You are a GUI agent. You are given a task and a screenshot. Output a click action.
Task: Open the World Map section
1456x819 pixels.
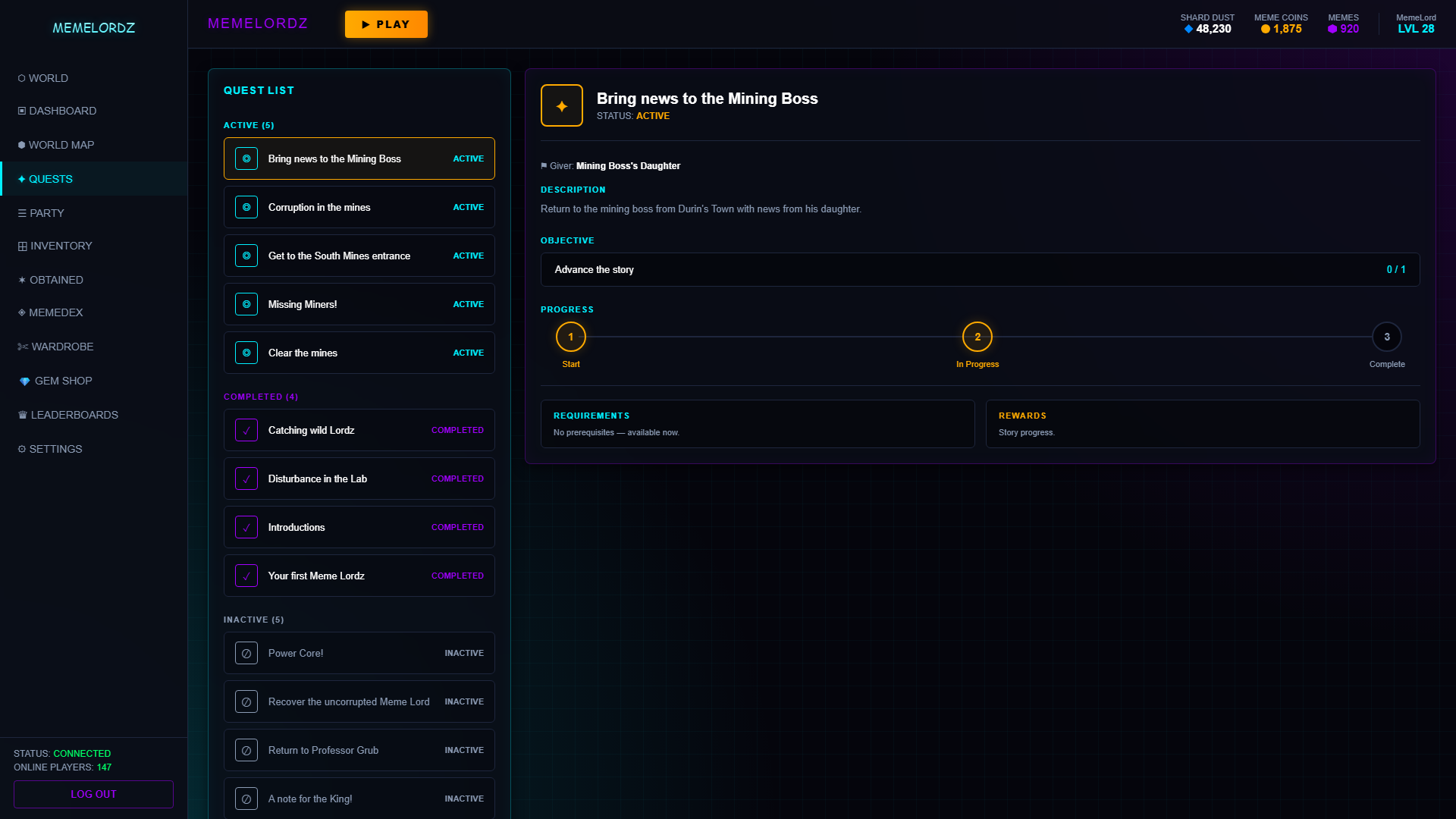pyautogui.click(x=94, y=145)
